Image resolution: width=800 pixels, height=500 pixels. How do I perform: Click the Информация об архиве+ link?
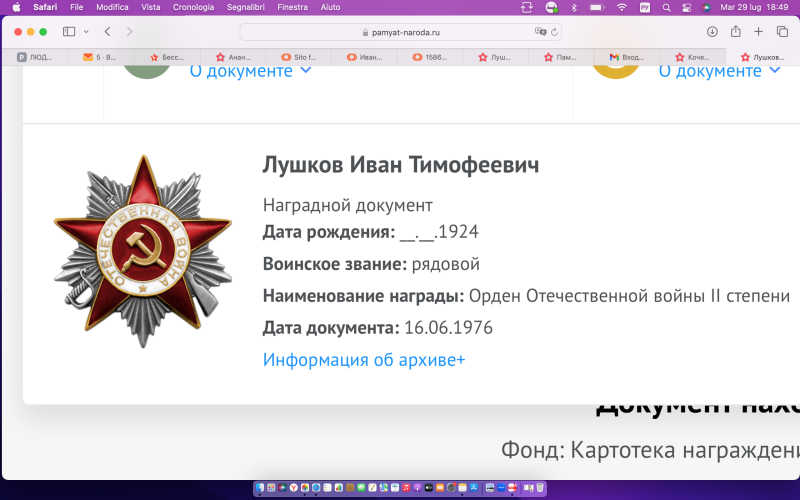[364, 360]
